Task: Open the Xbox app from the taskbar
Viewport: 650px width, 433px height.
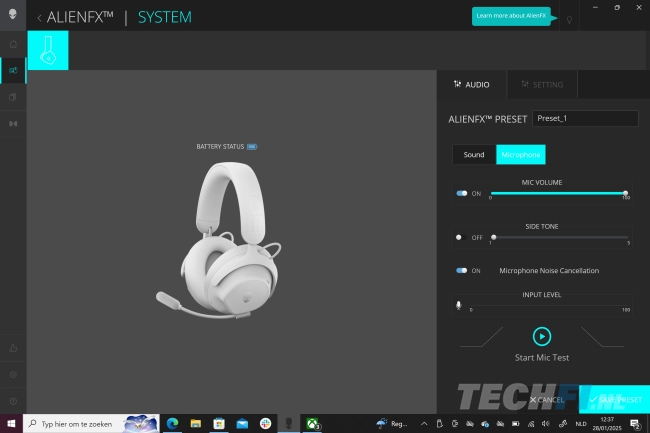Action: 313,423
